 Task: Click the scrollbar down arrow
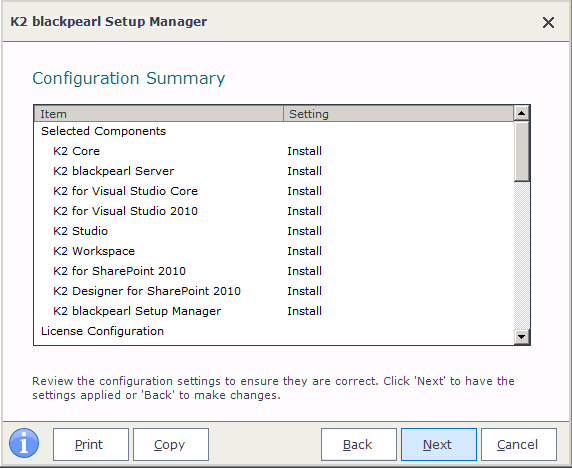[x=522, y=337]
